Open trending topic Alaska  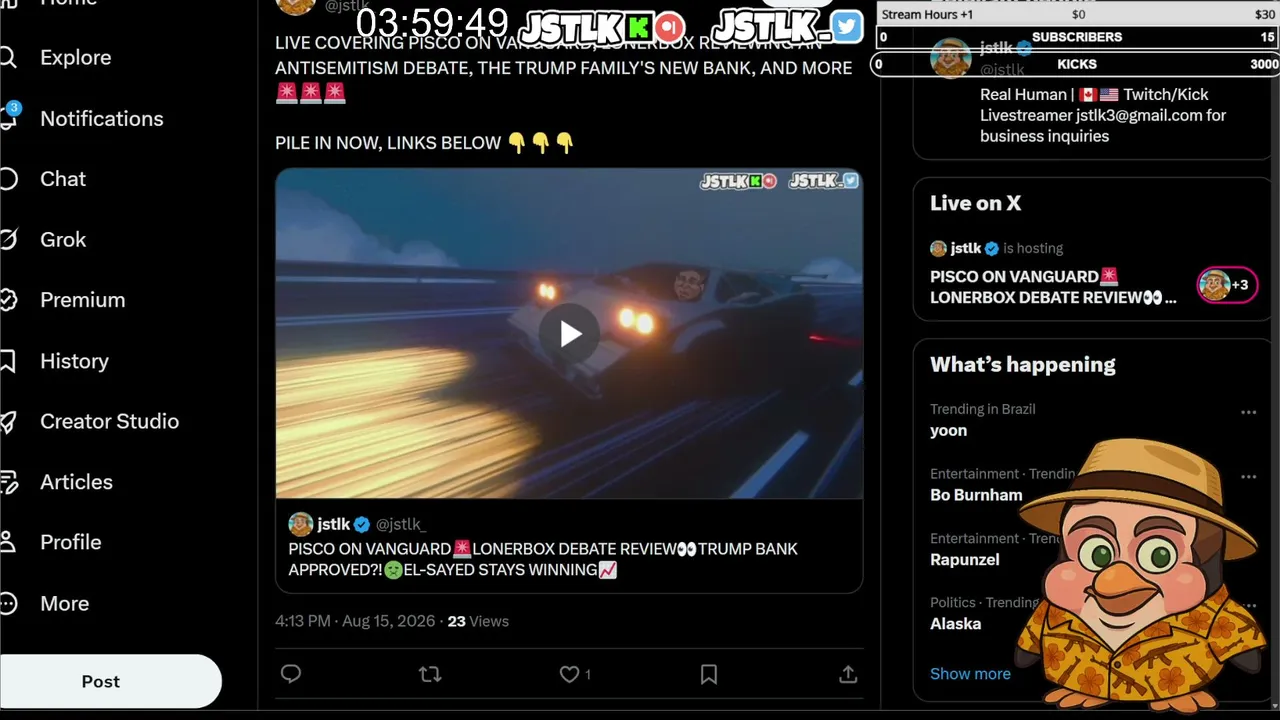(x=956, y=624)
